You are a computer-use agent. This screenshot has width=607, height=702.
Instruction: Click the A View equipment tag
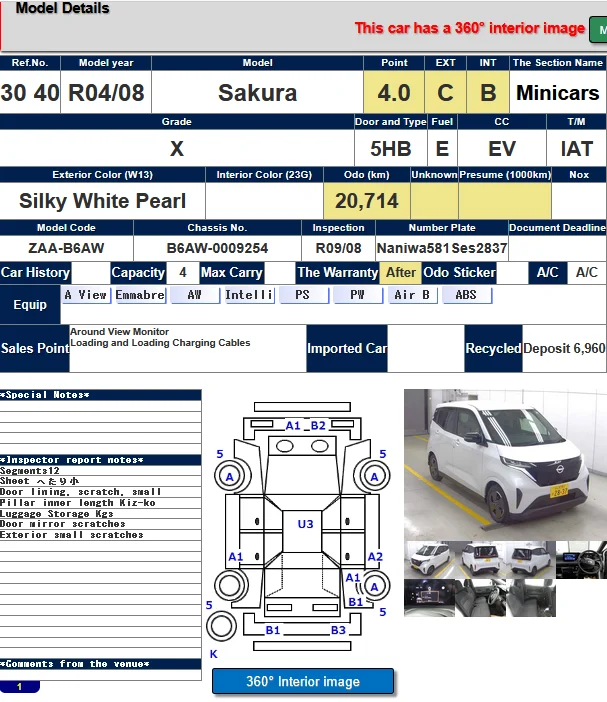(x=85, y=296)
